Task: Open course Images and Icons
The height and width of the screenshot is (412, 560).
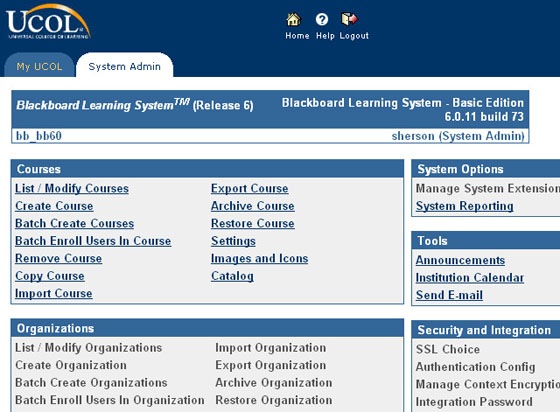Action: coord(260,258)
